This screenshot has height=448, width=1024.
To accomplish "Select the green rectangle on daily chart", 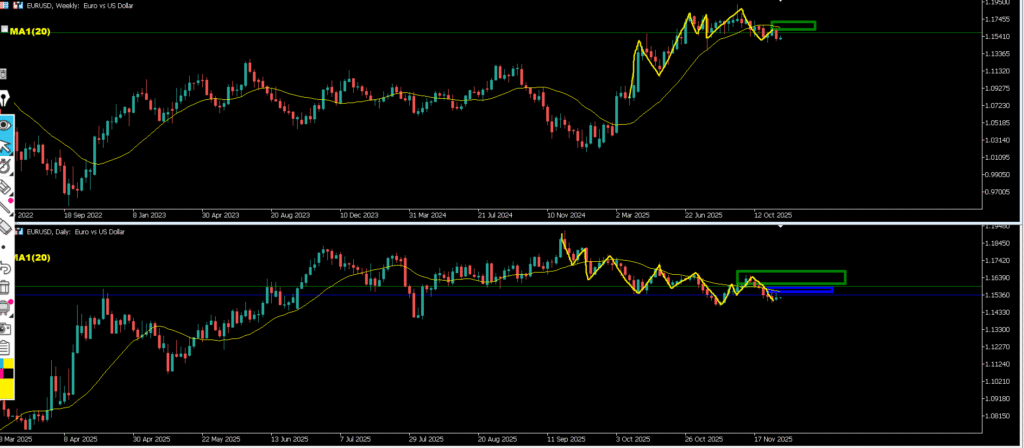I will tap(790, 277).
